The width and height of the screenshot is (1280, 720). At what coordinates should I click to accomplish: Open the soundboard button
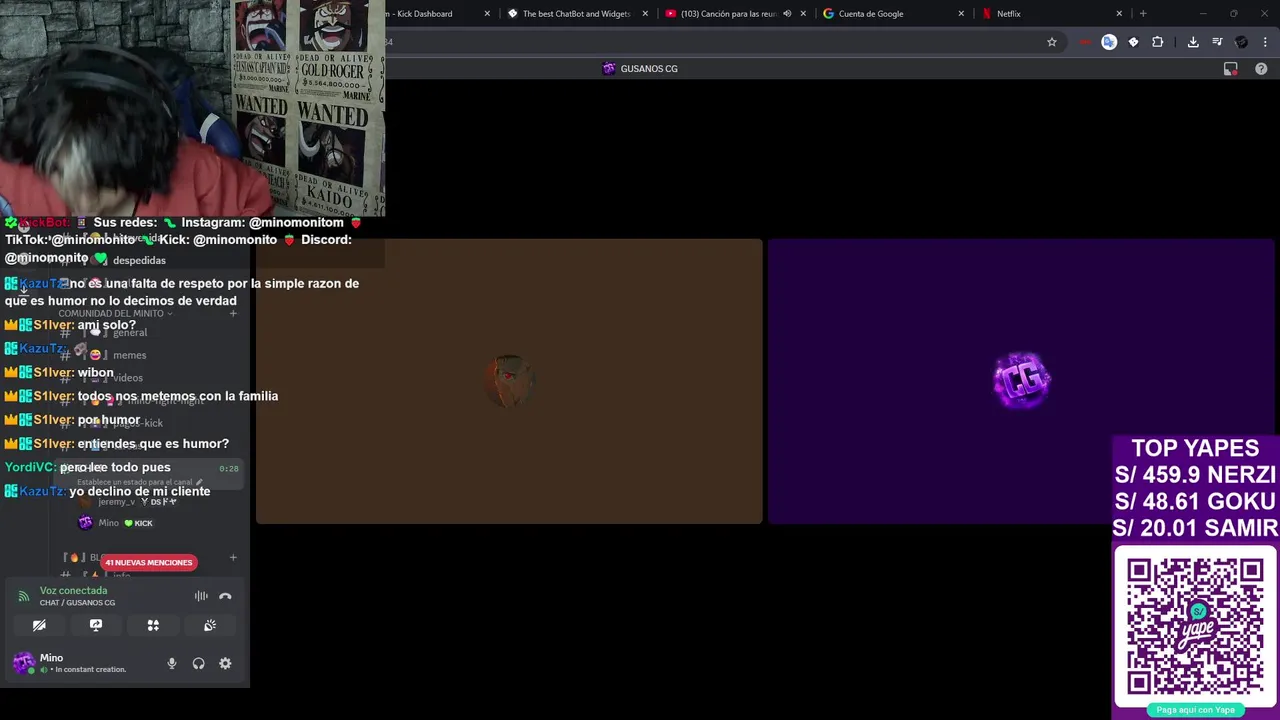210,625
